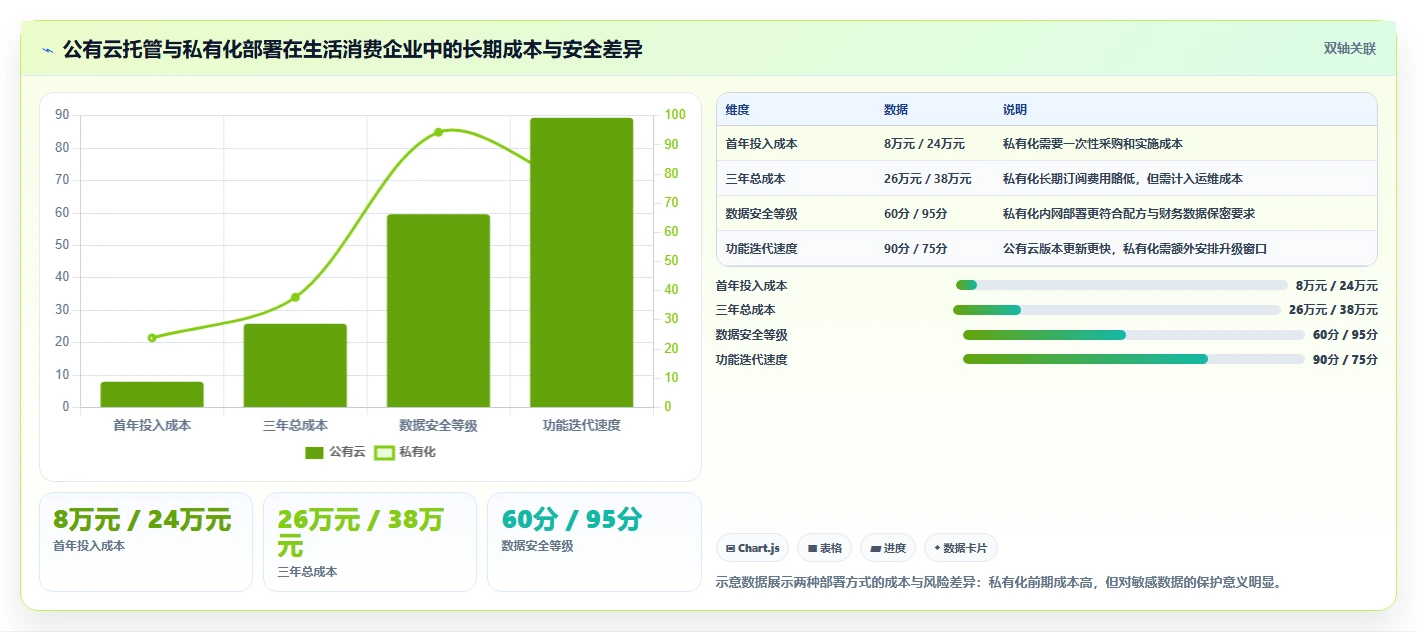Click the footnote starting 示意数据展示
1417x632 pixels.
click(x=999, y=582)
